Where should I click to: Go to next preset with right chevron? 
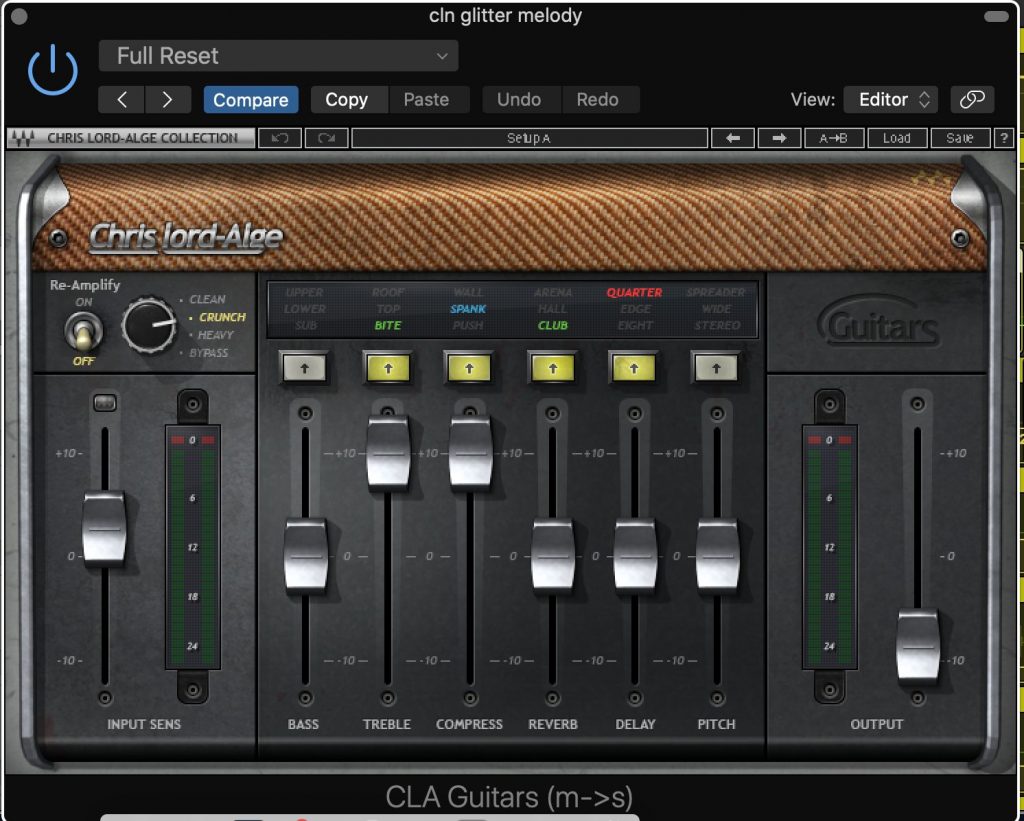tap(168, 99)
